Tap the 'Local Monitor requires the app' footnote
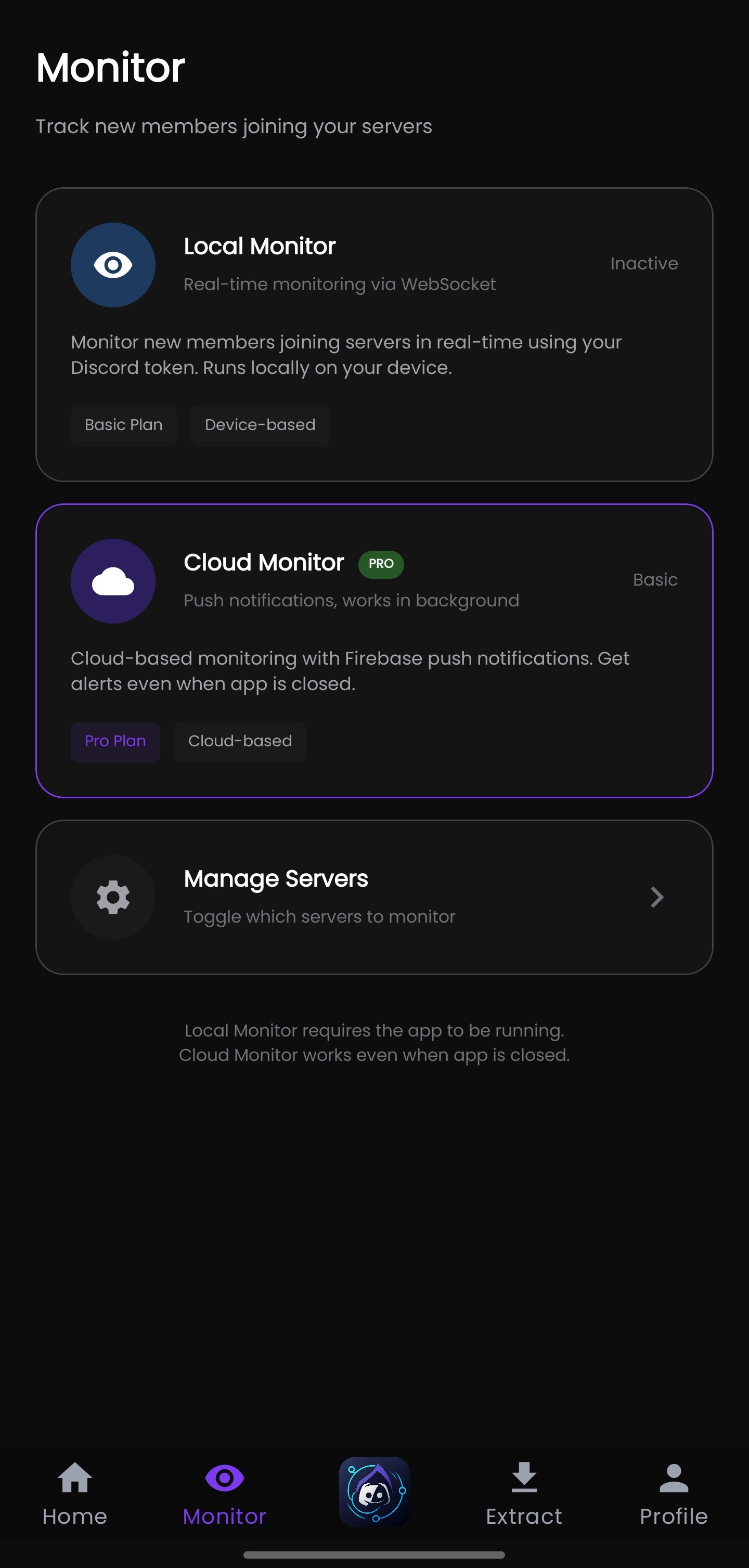This screenshot has width=749, height=1568. pos(374,1043)
